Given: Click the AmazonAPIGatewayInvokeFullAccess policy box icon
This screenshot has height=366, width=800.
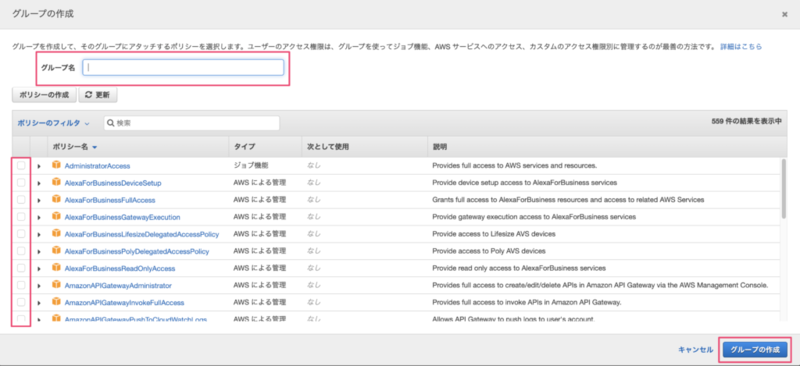Looking at the screenshot, I should (x=56, y=302).
